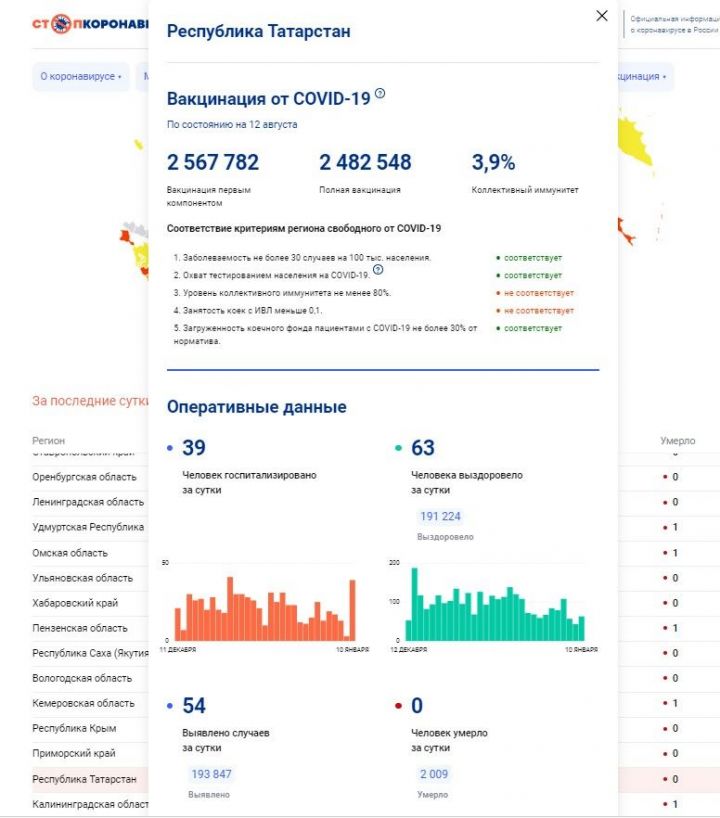Open help icon next to Вакцинация от COVID-19
The image size is (720, 818).
[380, 93]
